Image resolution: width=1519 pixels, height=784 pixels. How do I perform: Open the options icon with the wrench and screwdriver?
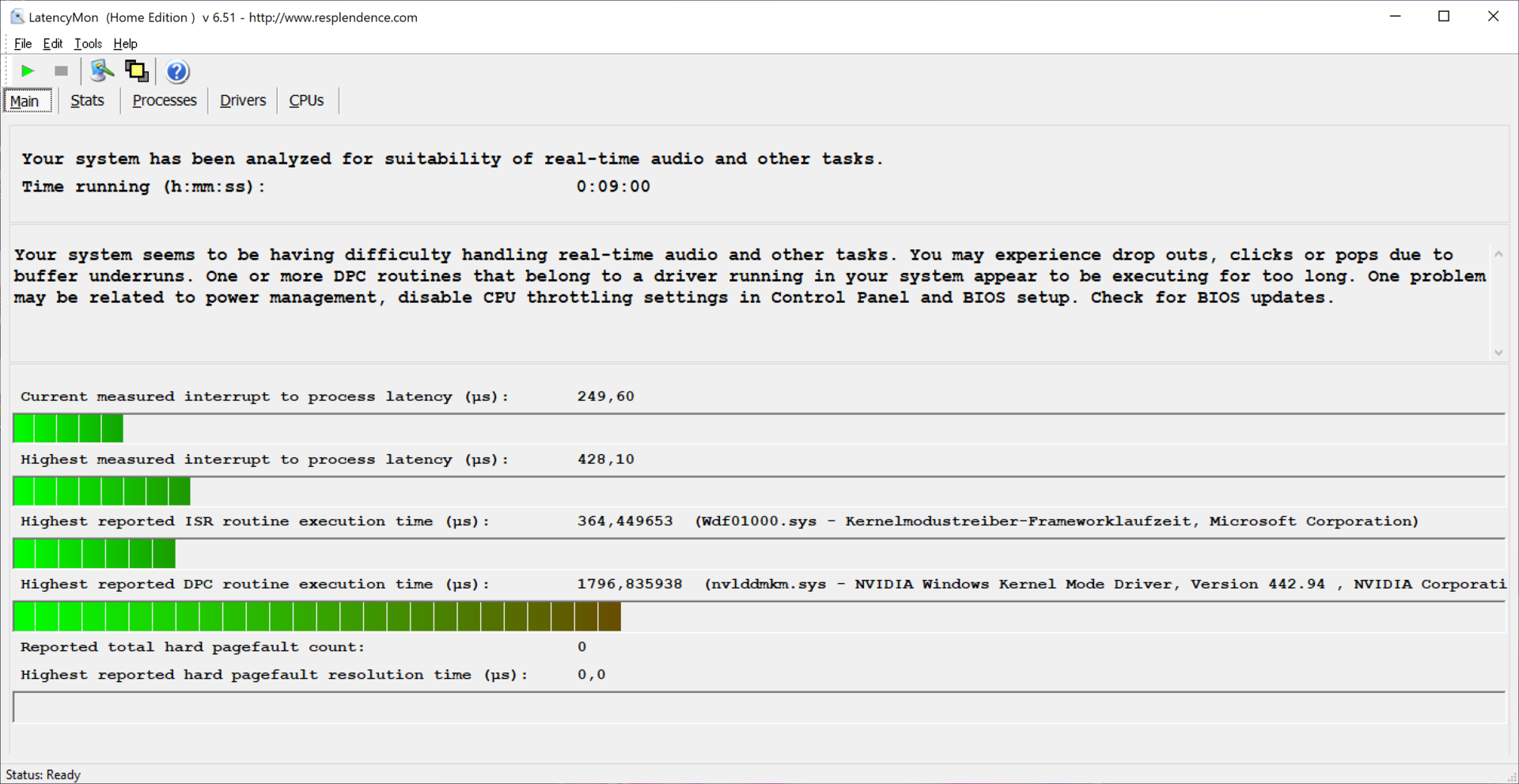(101, 71)
